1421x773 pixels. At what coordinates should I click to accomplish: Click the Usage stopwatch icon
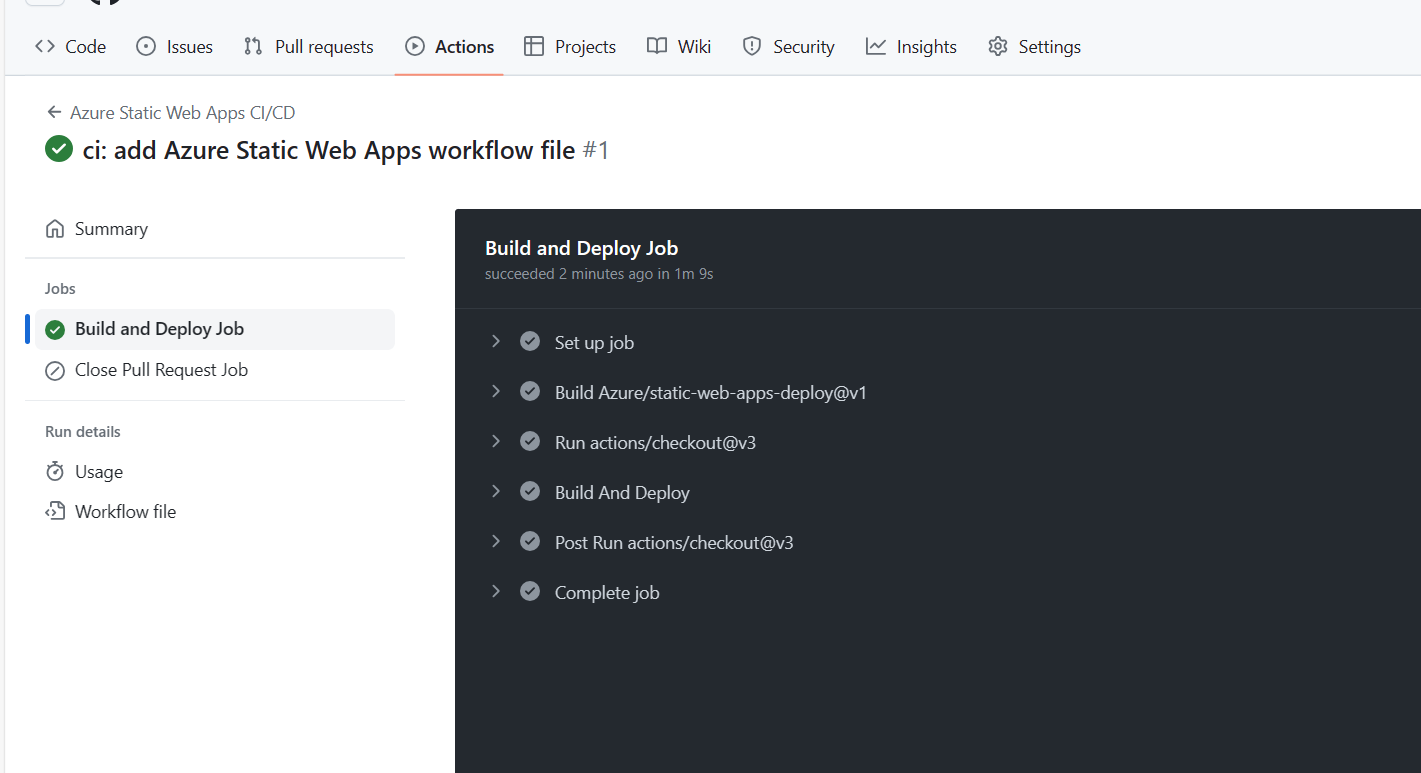55,472
